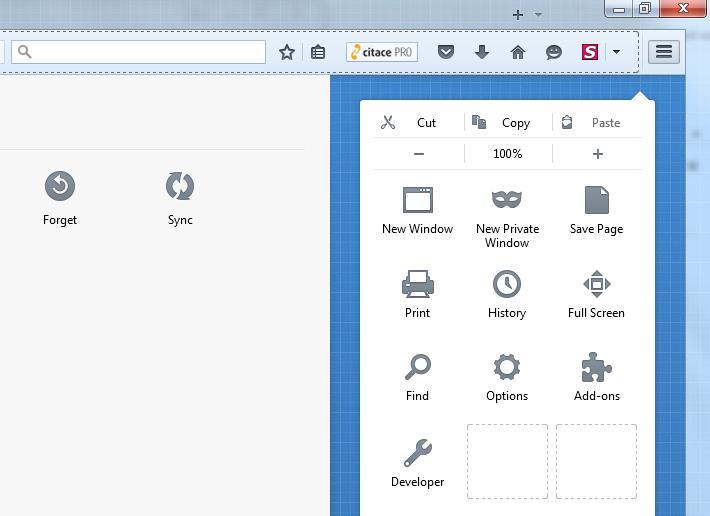Click the Save Page icon
Viewport: 710px width, 516px height.
click(597, 200)
